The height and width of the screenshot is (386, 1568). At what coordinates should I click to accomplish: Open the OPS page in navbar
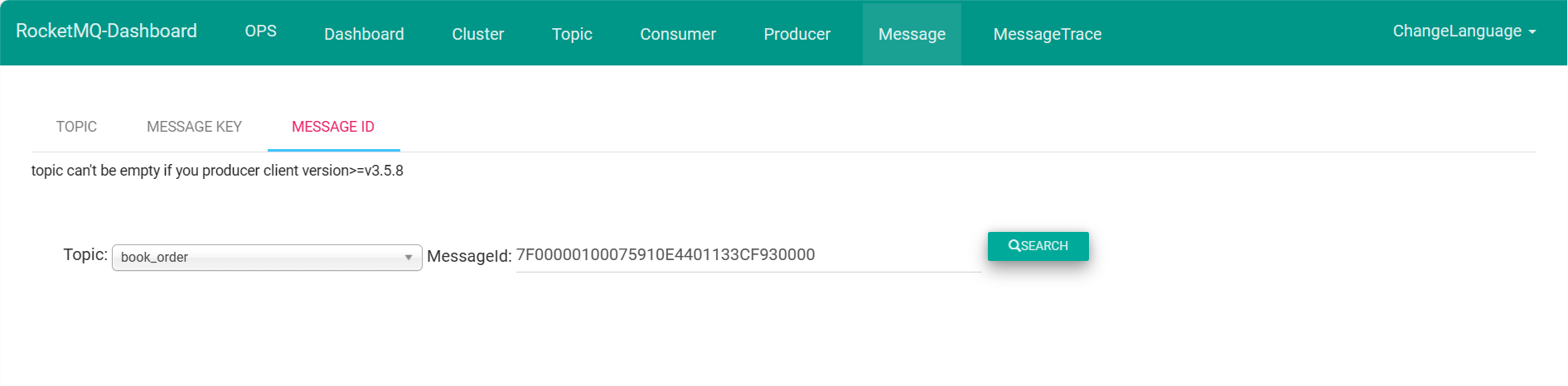pos(260,31)
